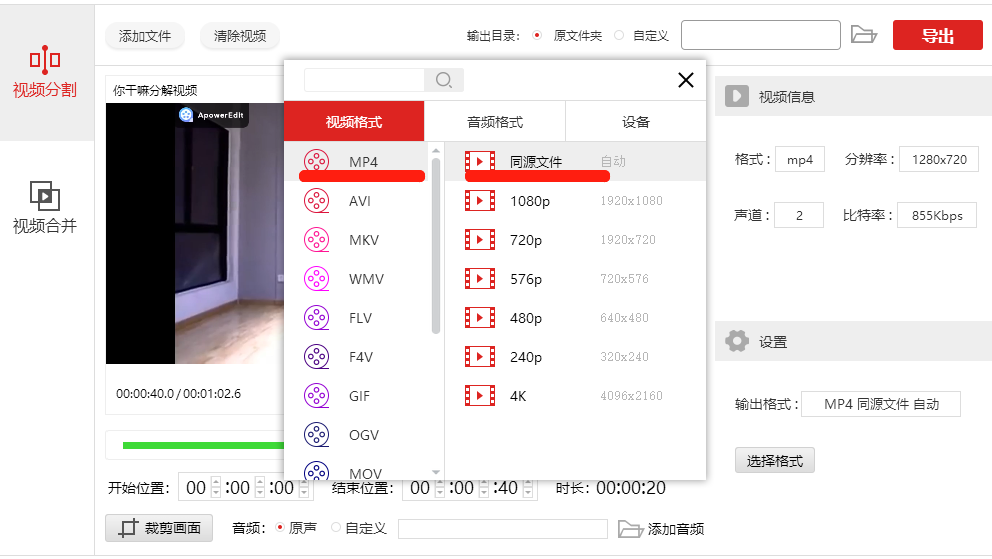The height and width of the screenshot is (559, 992).
Task: Click the 设置 gear icon
Action: 736,341
